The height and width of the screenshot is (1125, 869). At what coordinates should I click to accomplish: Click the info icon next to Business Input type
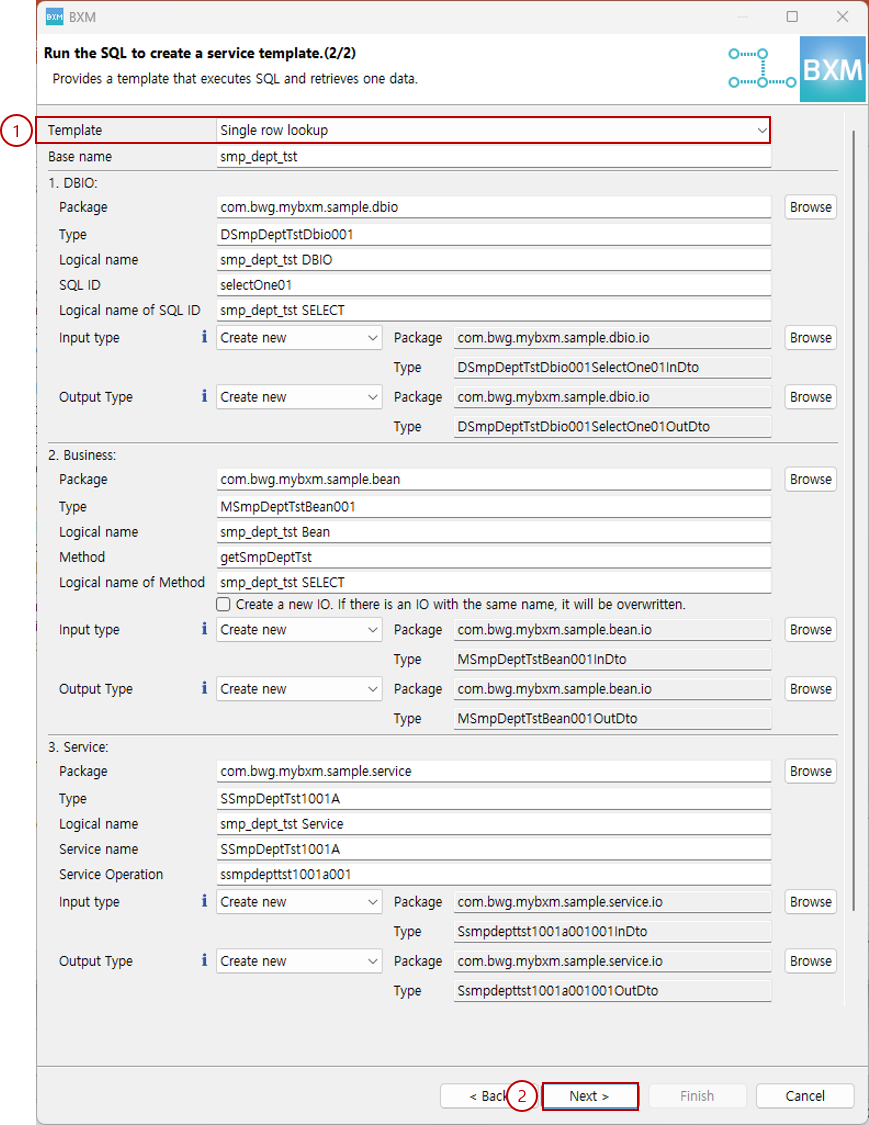[204, 630]
